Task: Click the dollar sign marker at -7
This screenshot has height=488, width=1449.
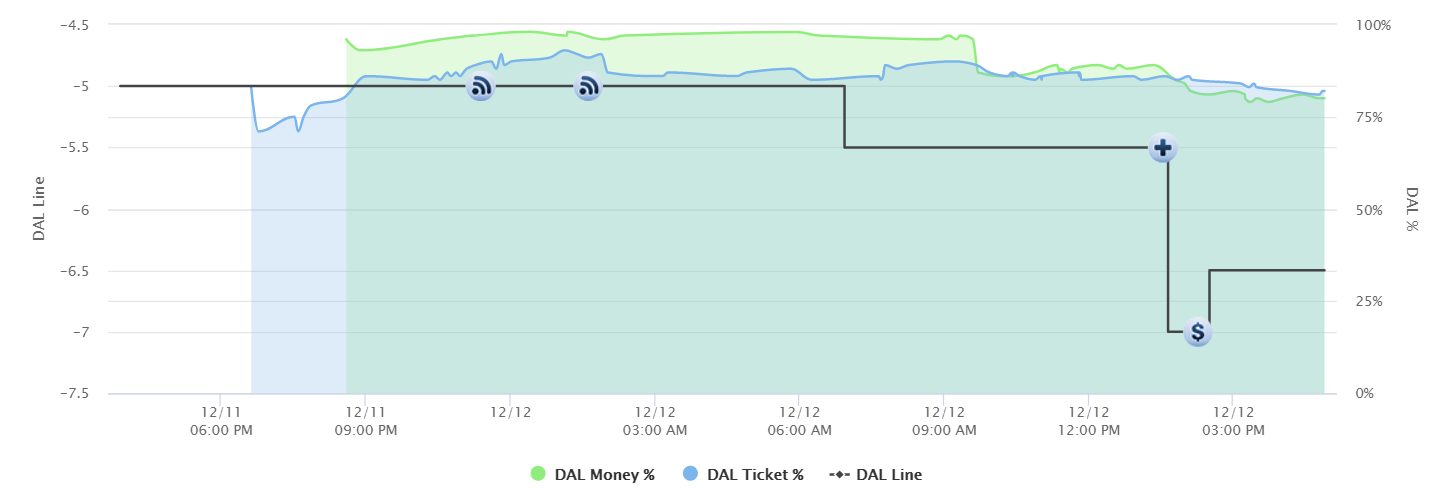Action: 1197,332
